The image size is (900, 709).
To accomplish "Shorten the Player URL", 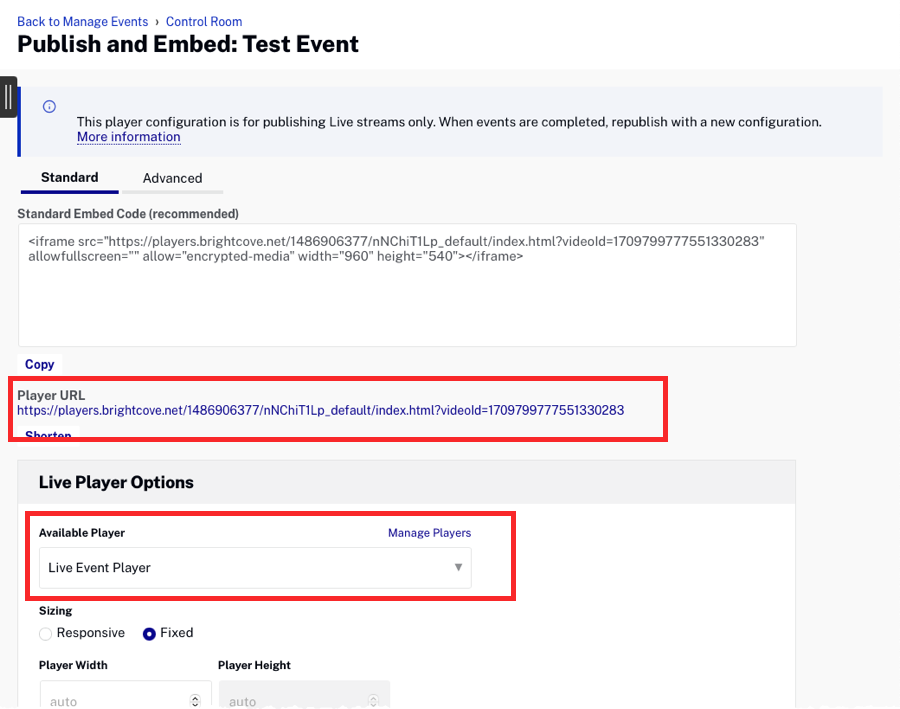I will (x=48, y=436).
